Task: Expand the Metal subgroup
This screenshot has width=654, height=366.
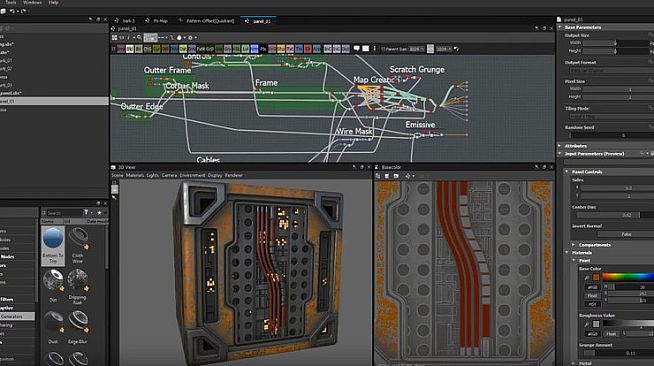Action: (x=574, y=363)
